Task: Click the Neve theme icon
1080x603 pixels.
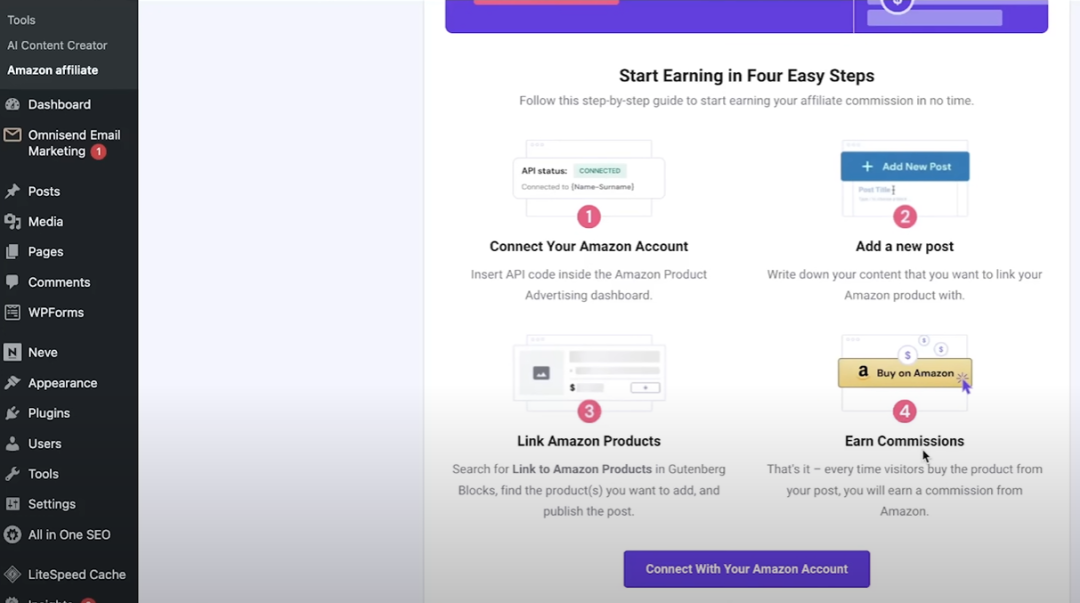Action: [x=12, y=352]
